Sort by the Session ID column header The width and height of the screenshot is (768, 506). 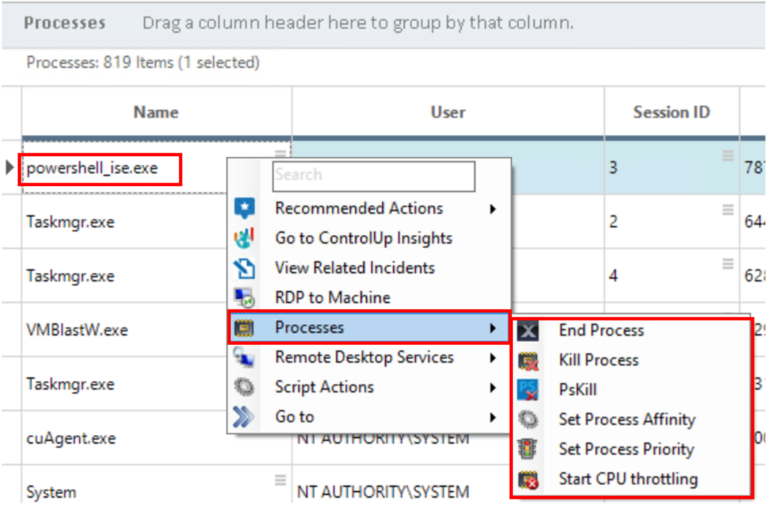click(672, 112)
